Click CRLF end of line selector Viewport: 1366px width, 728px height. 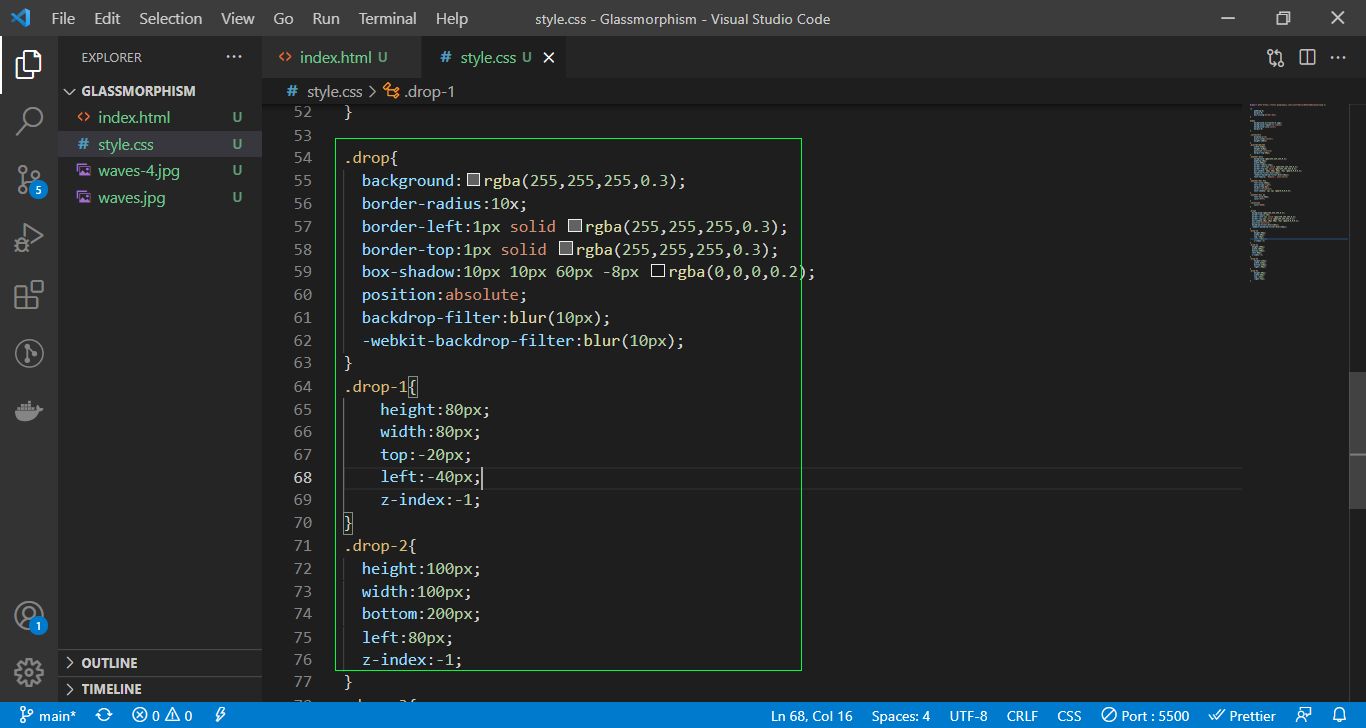point(1022,716)
